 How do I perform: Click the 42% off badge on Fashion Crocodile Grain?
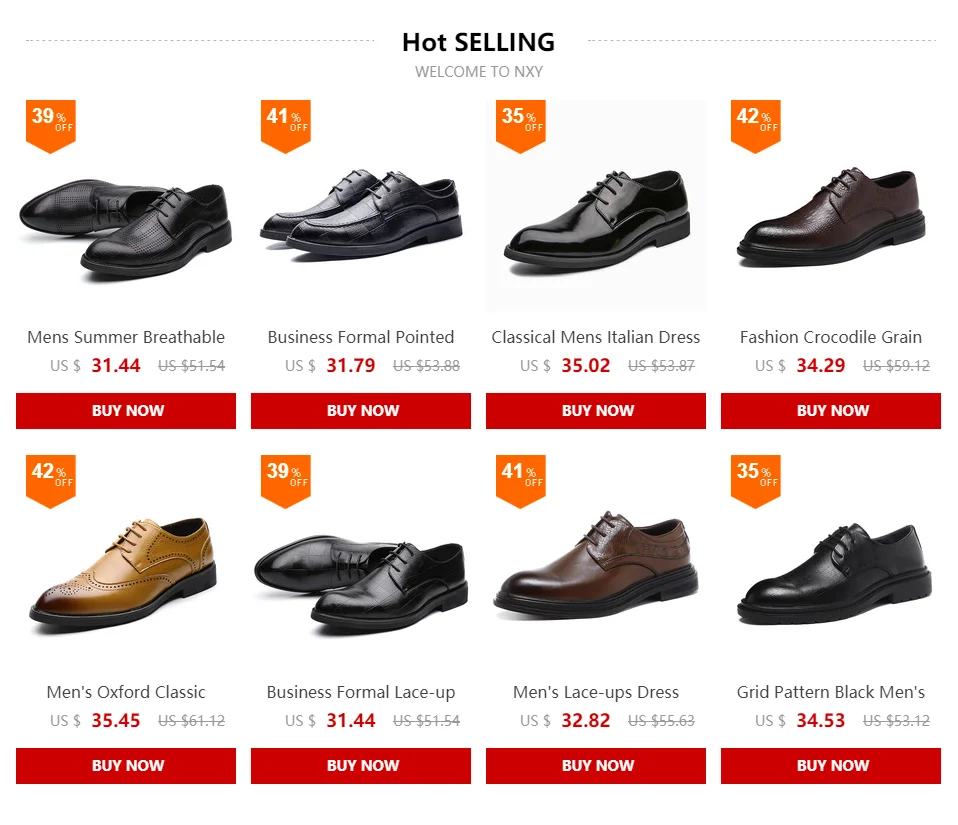pyautogui.click(x=755, y=124)
